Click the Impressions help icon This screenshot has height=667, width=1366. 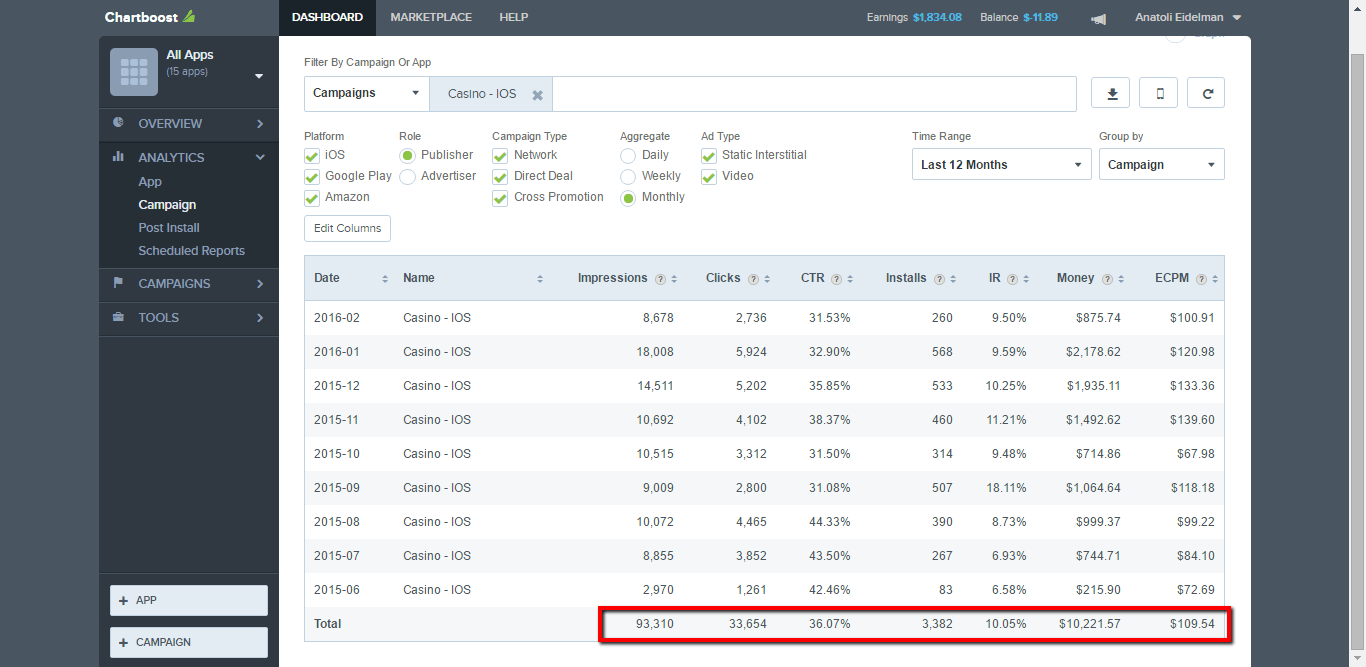[x=660, y=279]
